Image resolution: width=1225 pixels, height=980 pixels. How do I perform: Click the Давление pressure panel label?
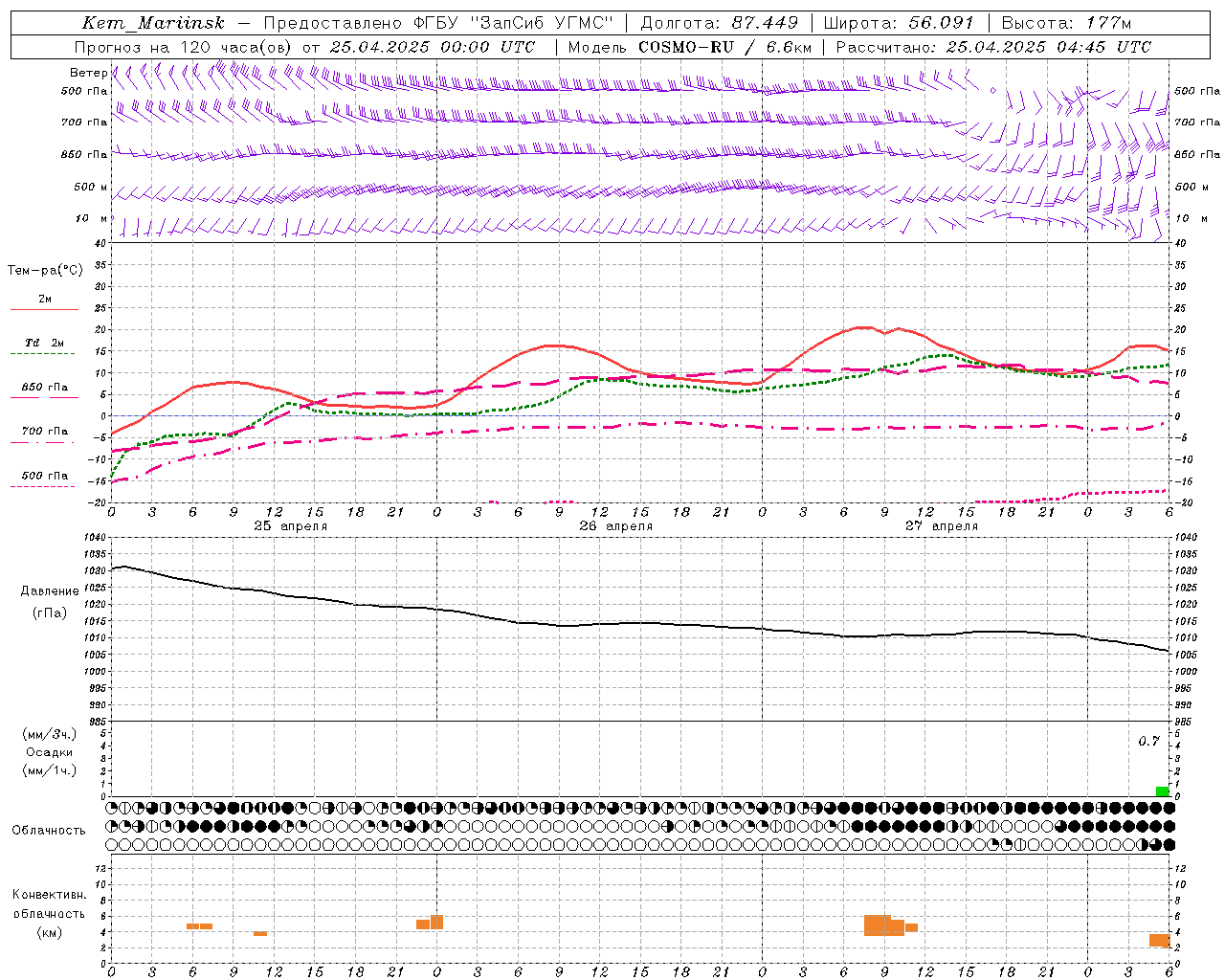click(x=50, y=590)
